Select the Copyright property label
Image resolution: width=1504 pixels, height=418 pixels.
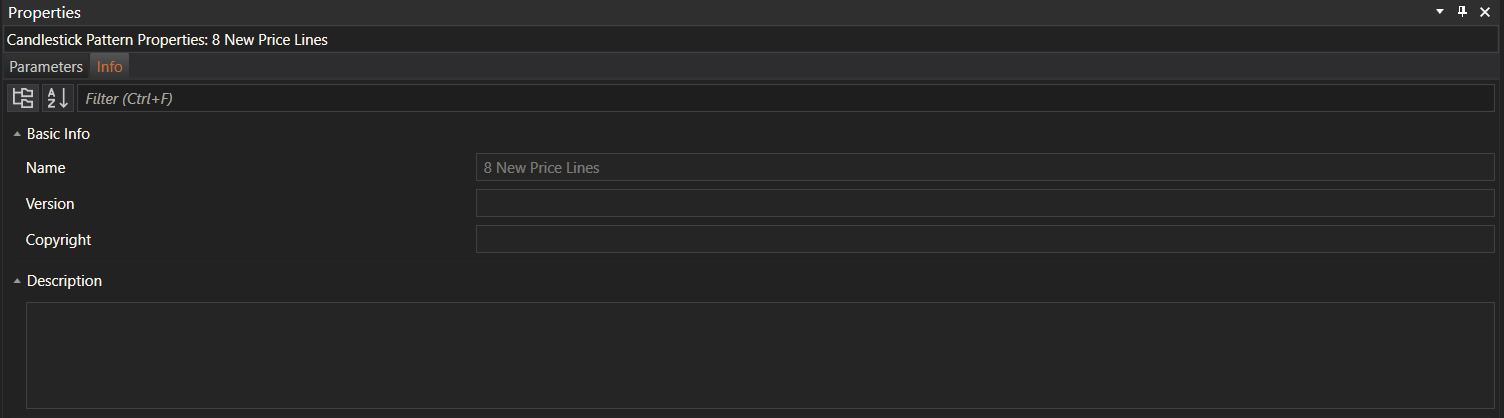click(x=58, y=240)
